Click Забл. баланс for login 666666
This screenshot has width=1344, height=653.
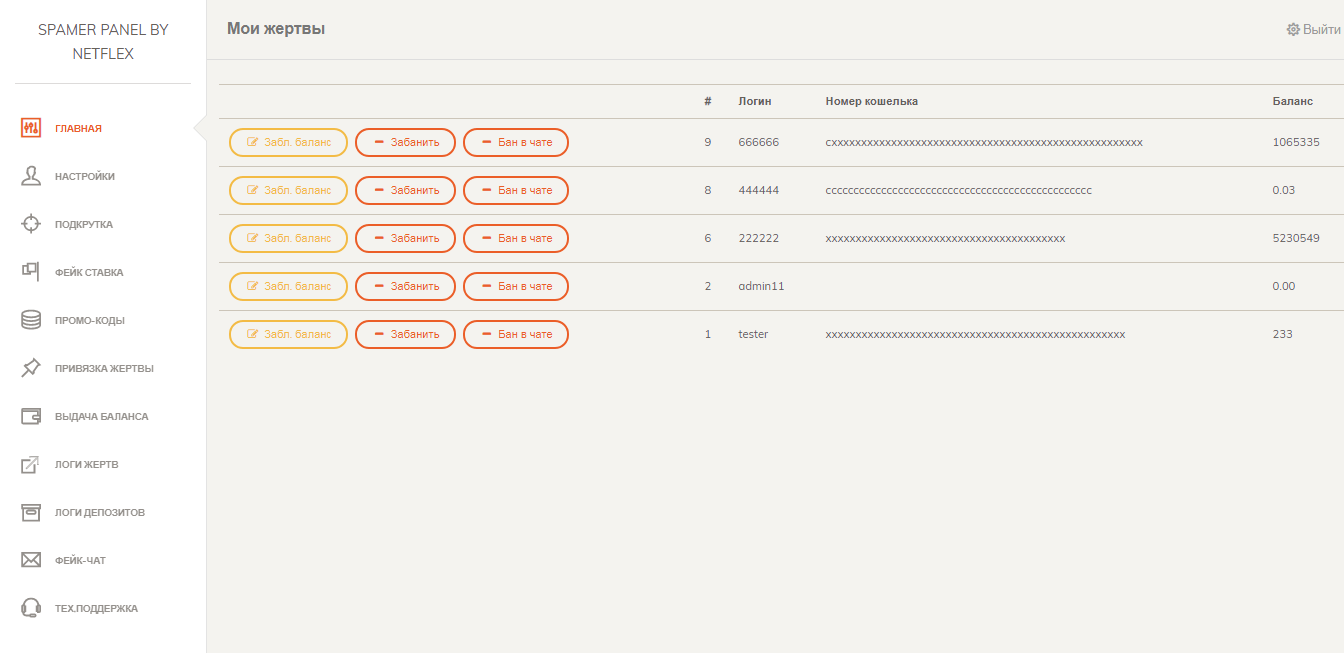point(288,142)
